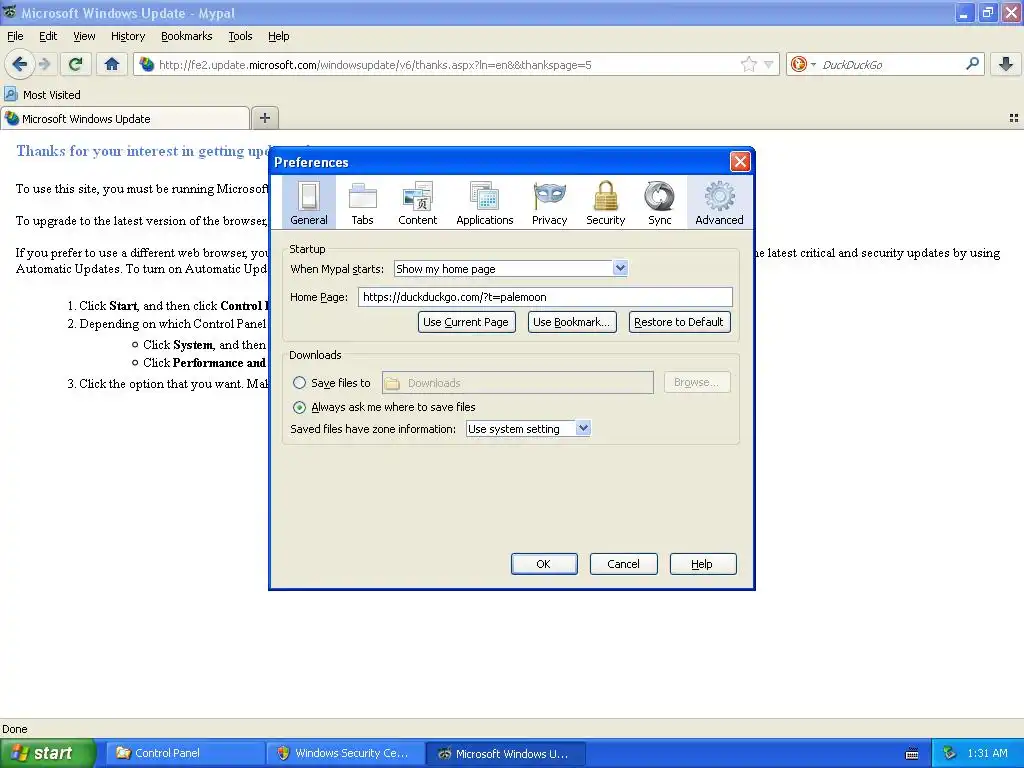The height and width of the screenshot is (768, 1024).
Task: Click the site identity icon in address bar
Action: pos(147,64)
